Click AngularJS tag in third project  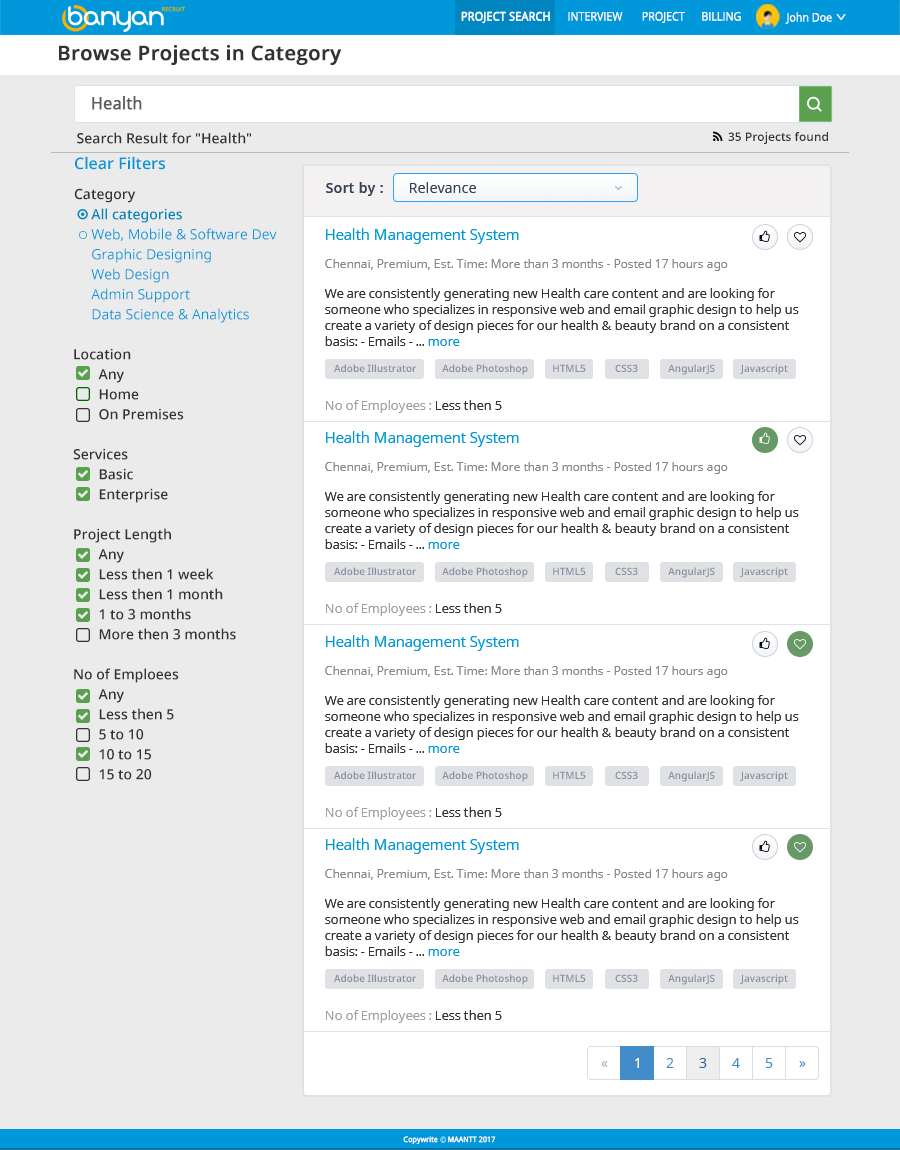click(x=691, y=776)
